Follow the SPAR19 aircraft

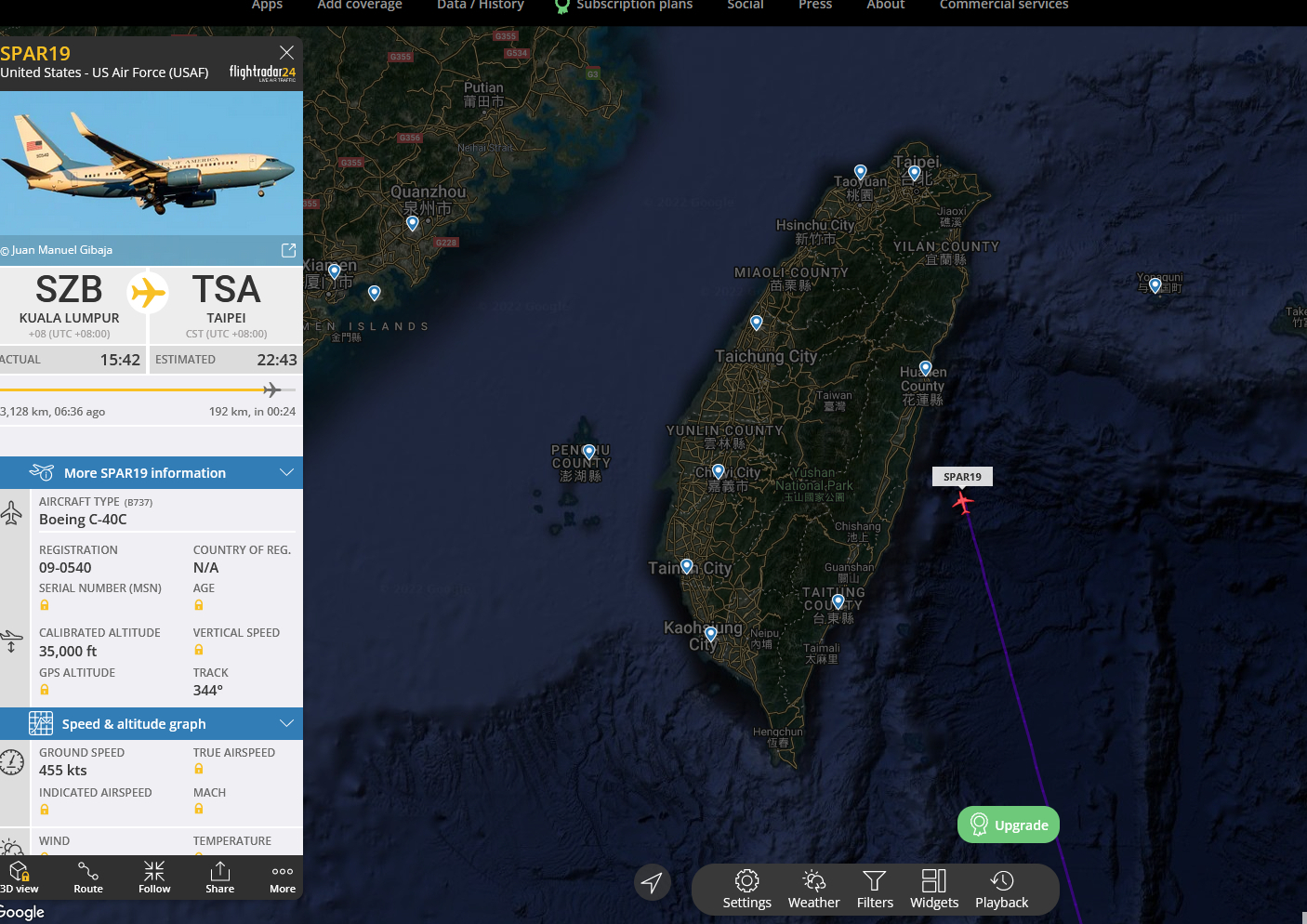point(154,877)
